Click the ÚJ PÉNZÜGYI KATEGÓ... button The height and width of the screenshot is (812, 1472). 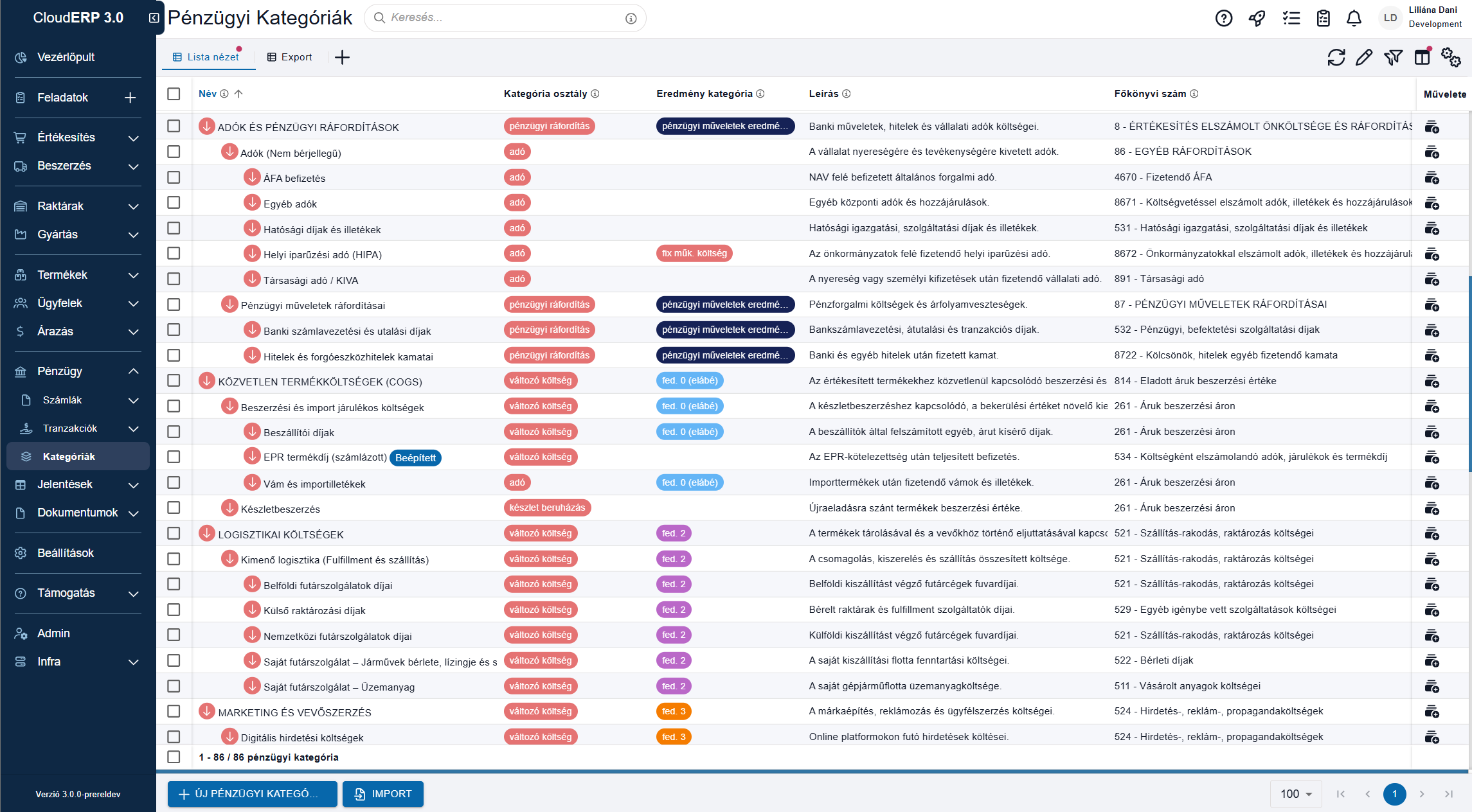click(x=253, y=794)
